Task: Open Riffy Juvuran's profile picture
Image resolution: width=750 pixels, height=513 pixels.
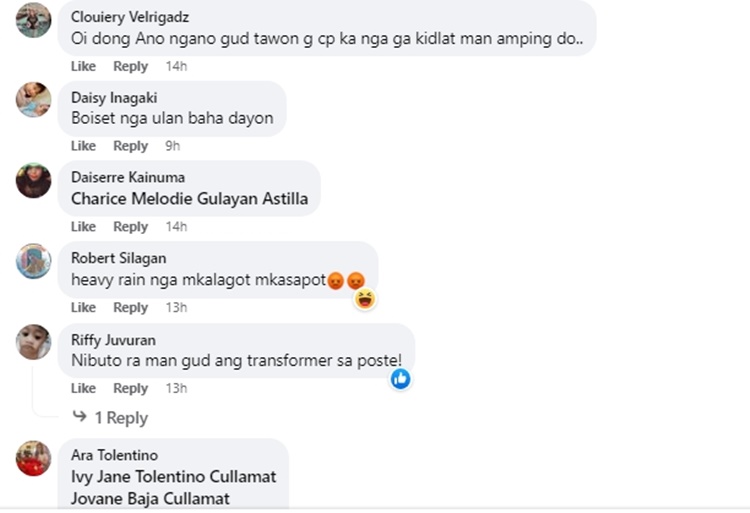Action: [34, 342]
